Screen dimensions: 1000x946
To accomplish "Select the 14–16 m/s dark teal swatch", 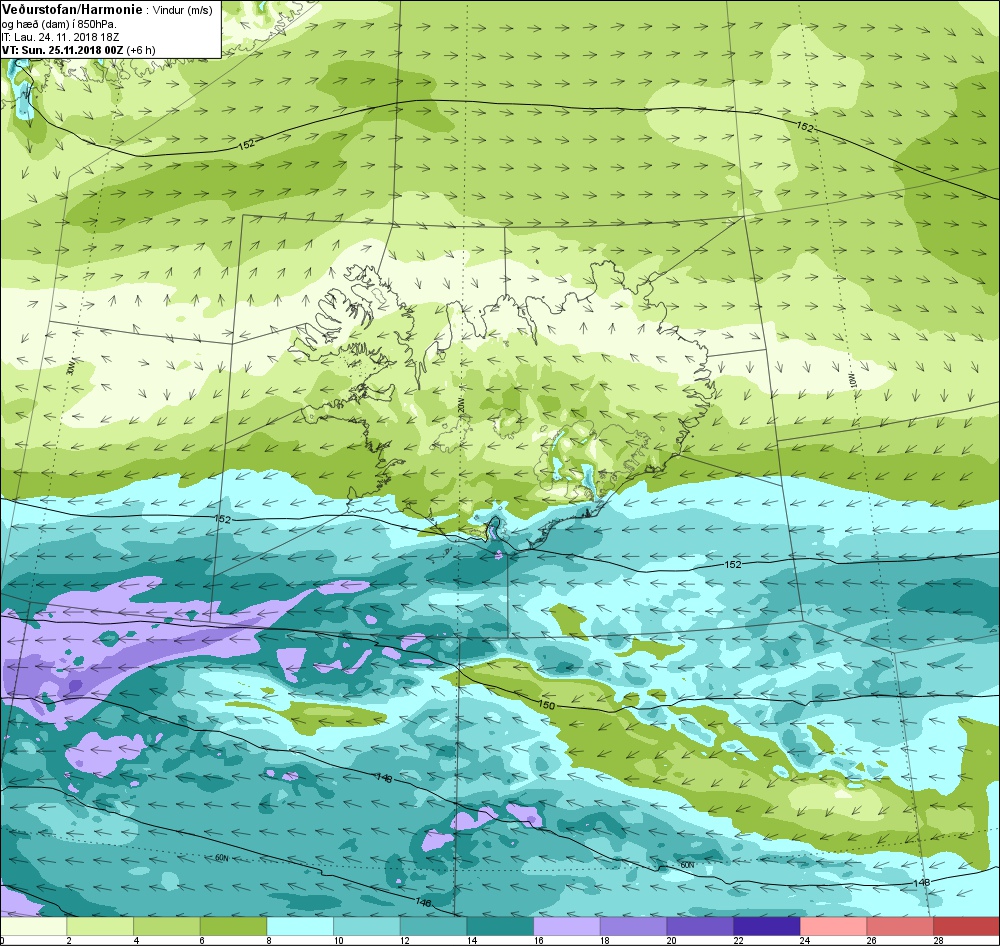I will click(500, 926).
